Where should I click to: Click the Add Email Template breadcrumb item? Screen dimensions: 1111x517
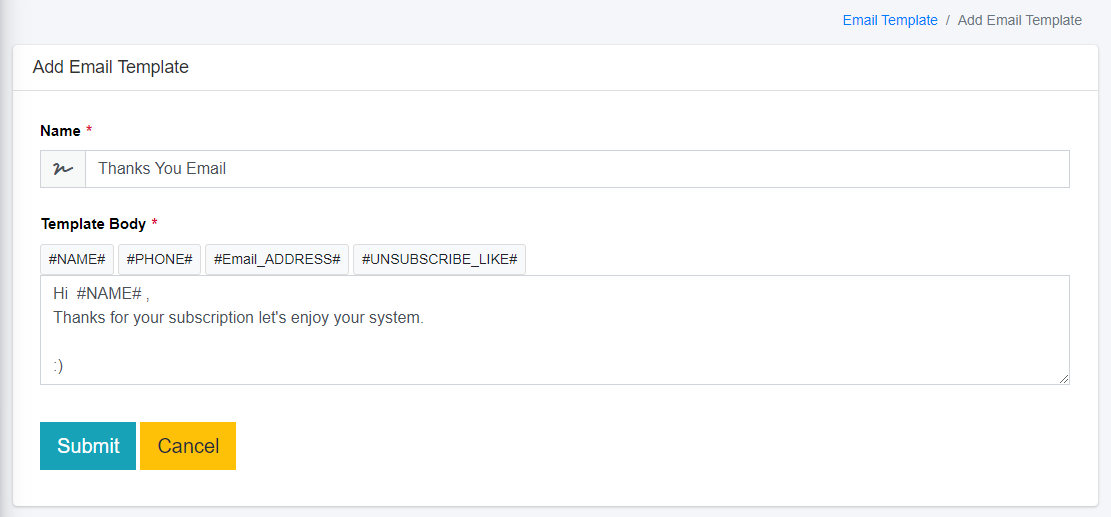(1019, 20)
